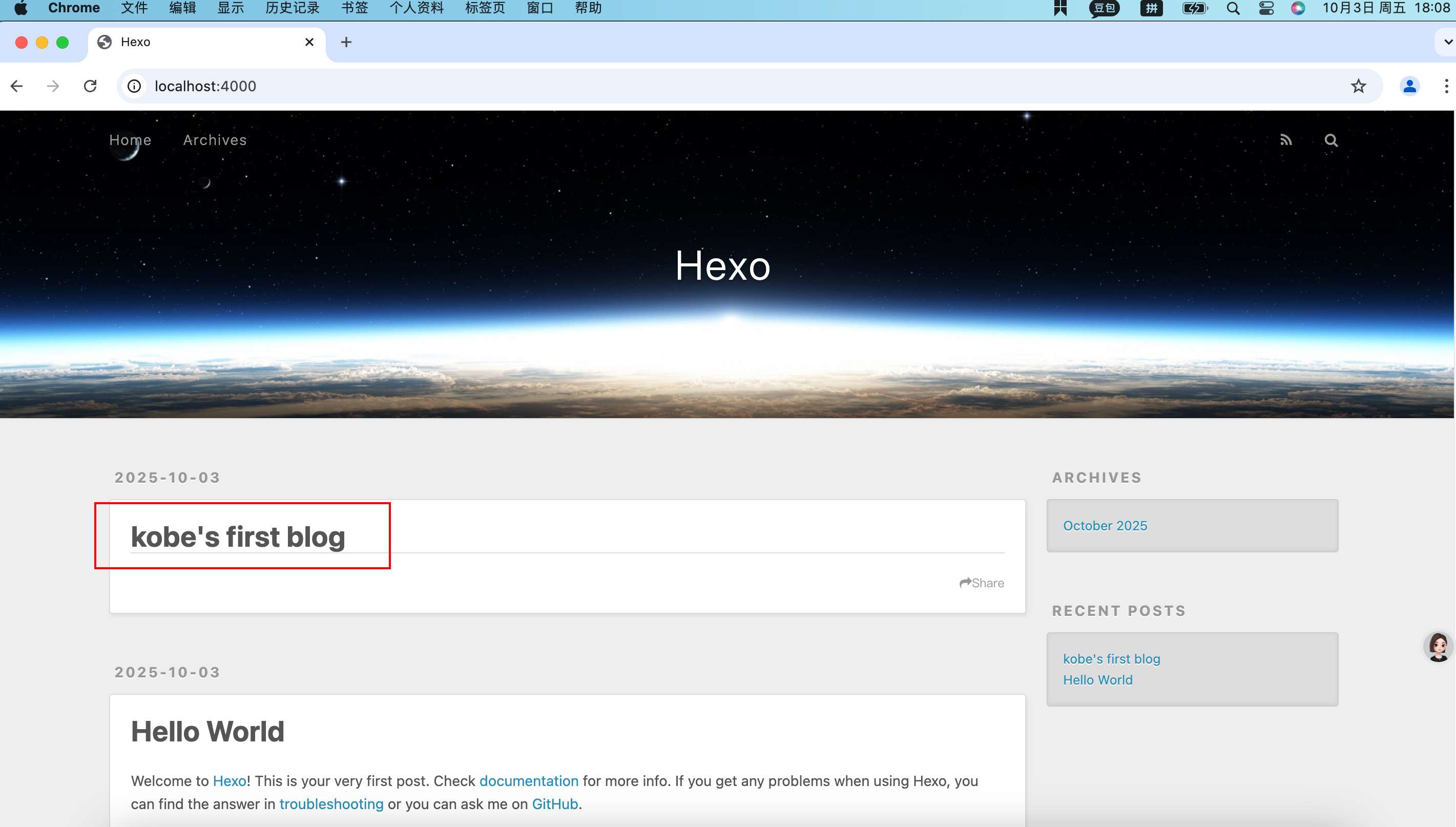The image size is (1456, 827).
Task: Reload the localhost page
Action: click(90, 86)
